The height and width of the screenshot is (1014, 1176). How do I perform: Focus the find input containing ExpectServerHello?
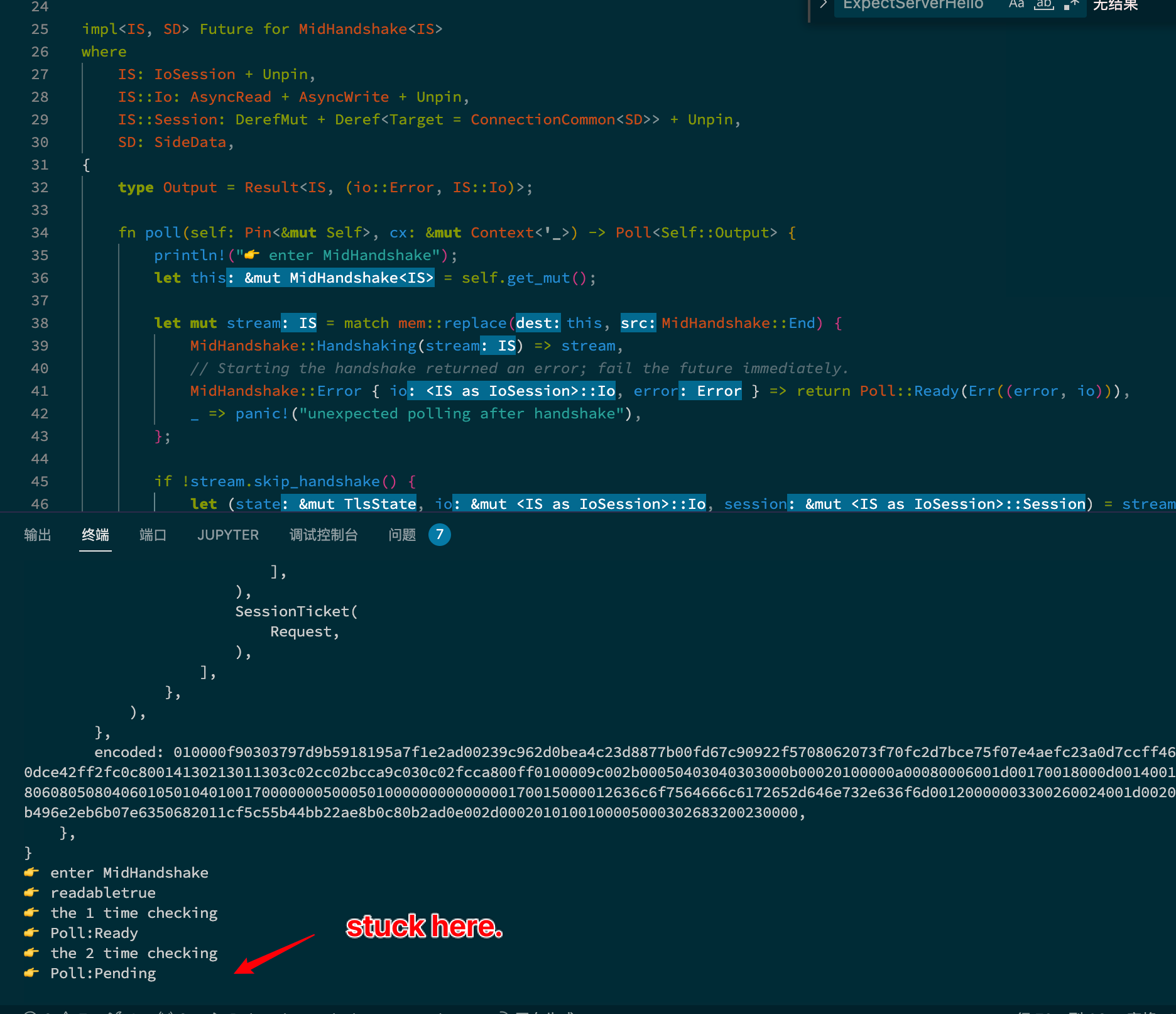tap(913, 4)
